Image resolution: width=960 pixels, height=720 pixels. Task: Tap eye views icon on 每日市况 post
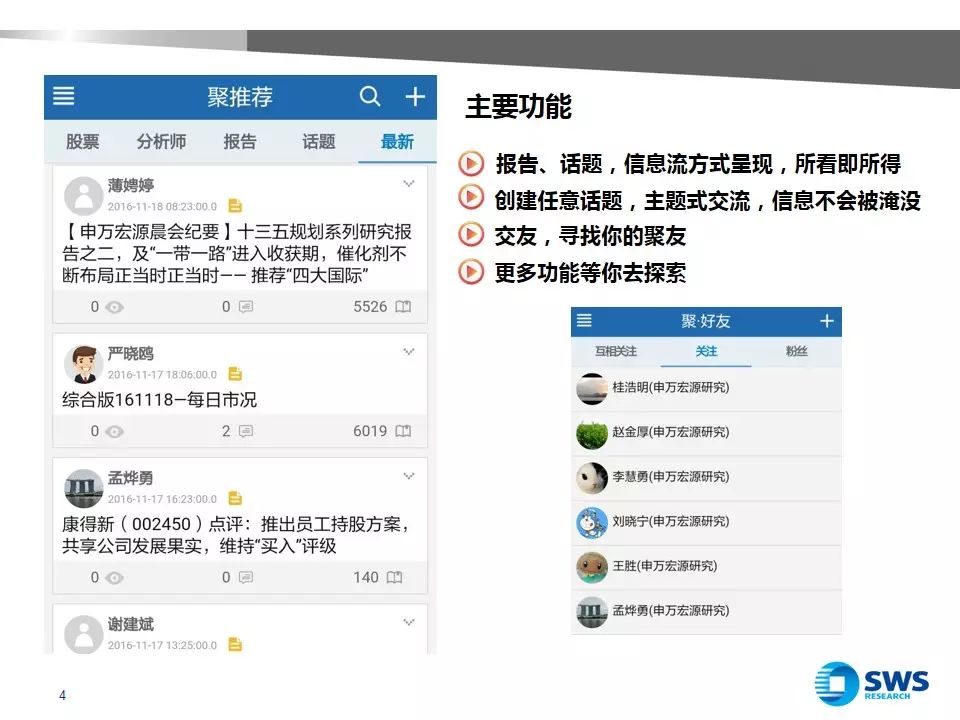click(114, 432)
